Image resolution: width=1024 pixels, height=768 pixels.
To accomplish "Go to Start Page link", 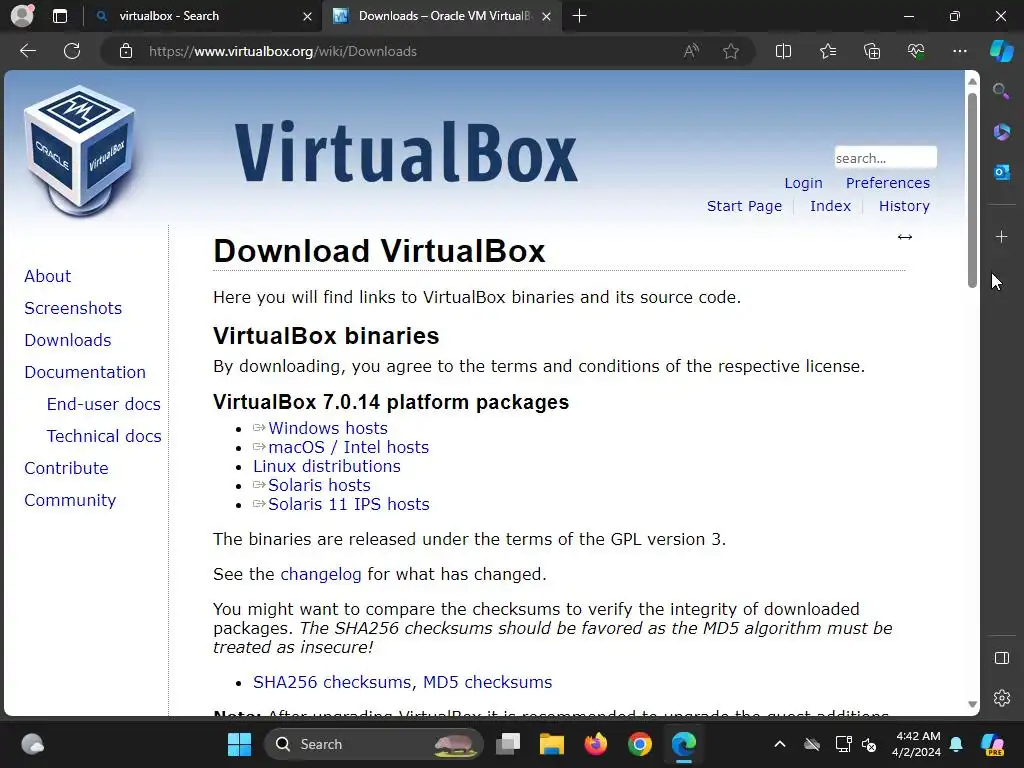I will (x=744, y=206).
